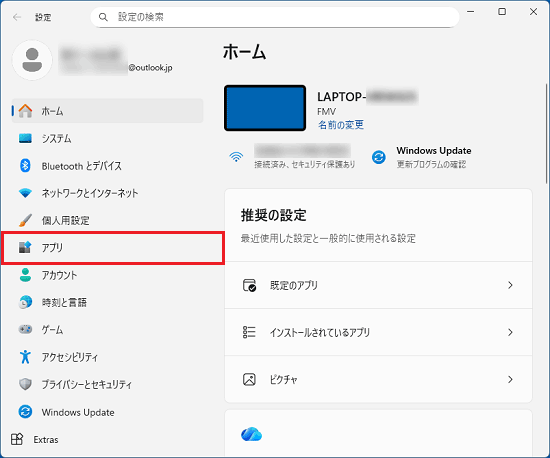Close the Settings window
Image resolution: width=550 pixels, height=458 pixels.
(x=534, y=12)
